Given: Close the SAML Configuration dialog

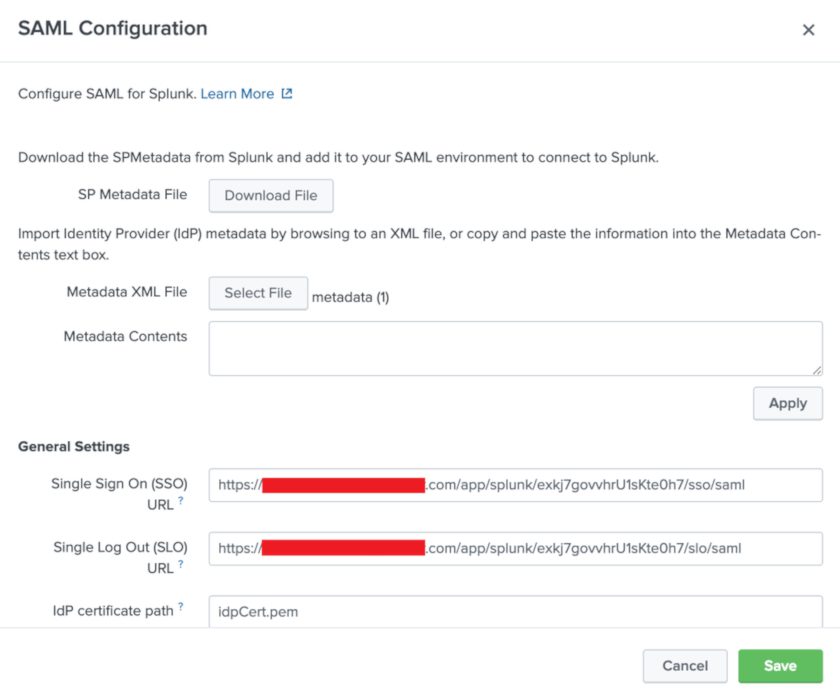Looking at the screenshot, I should click(x=808, y=30).
